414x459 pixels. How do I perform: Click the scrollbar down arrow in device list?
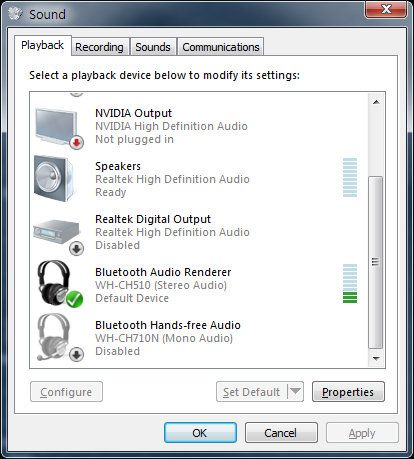[376, 358]
